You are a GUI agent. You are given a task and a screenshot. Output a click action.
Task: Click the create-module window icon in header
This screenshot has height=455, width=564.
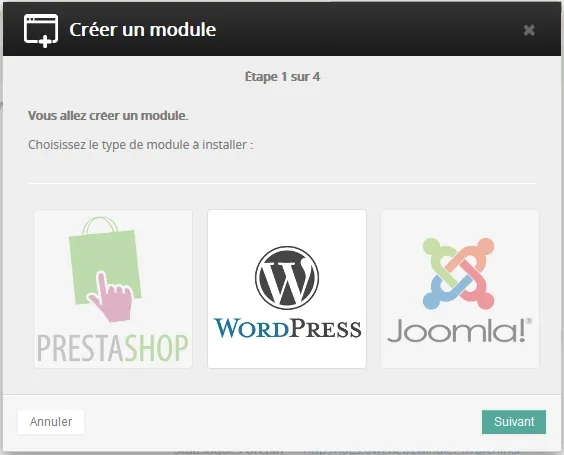[x=41, y=31]
